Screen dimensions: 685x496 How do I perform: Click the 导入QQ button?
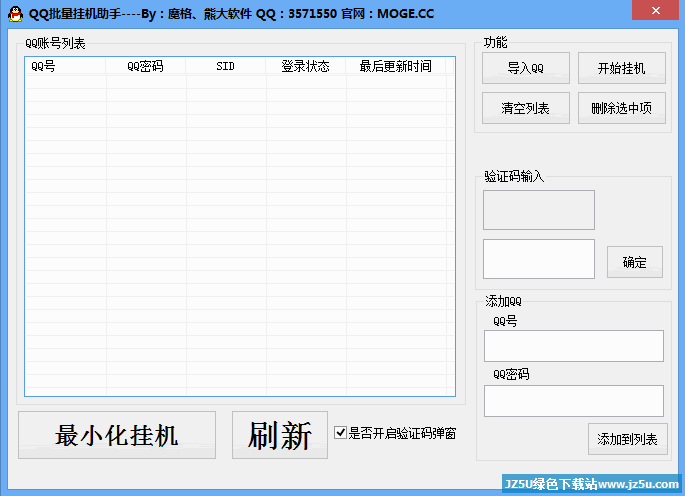526,68
